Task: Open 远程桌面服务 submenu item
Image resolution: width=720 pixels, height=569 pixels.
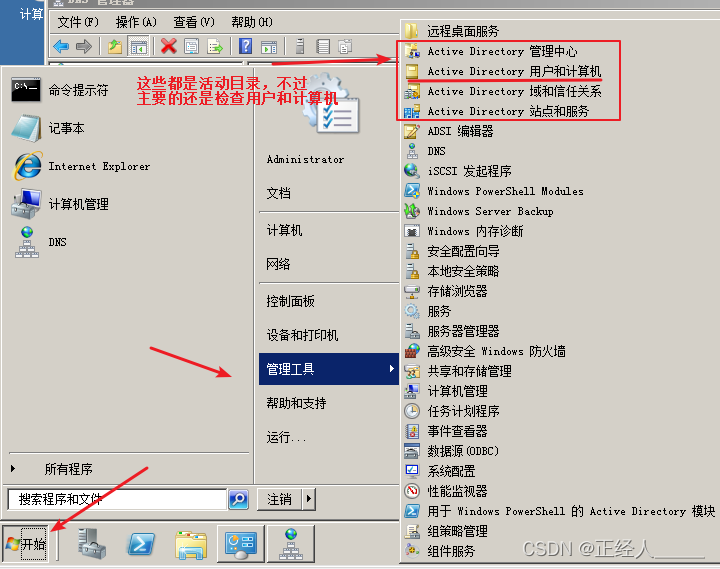Action: (x=452, y=31)
